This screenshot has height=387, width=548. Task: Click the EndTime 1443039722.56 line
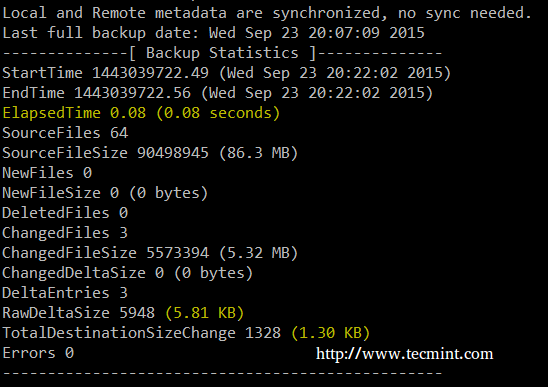[218, 93]
